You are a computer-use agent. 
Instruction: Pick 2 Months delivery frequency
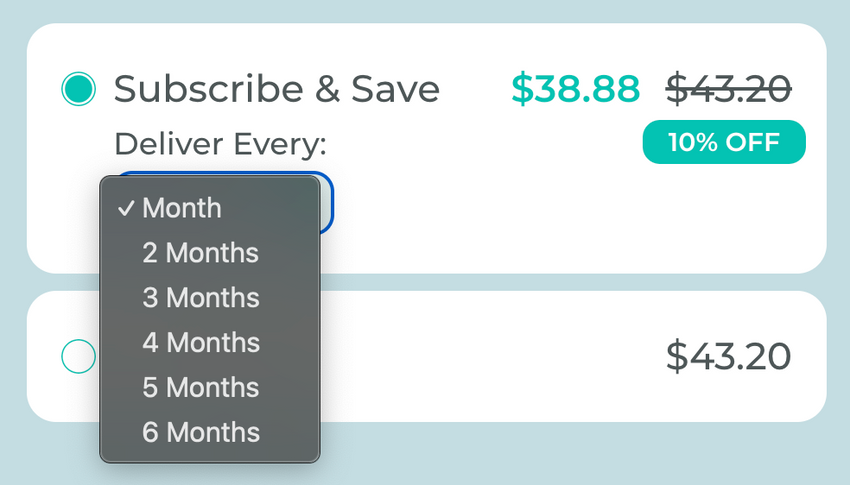[200, 253]
